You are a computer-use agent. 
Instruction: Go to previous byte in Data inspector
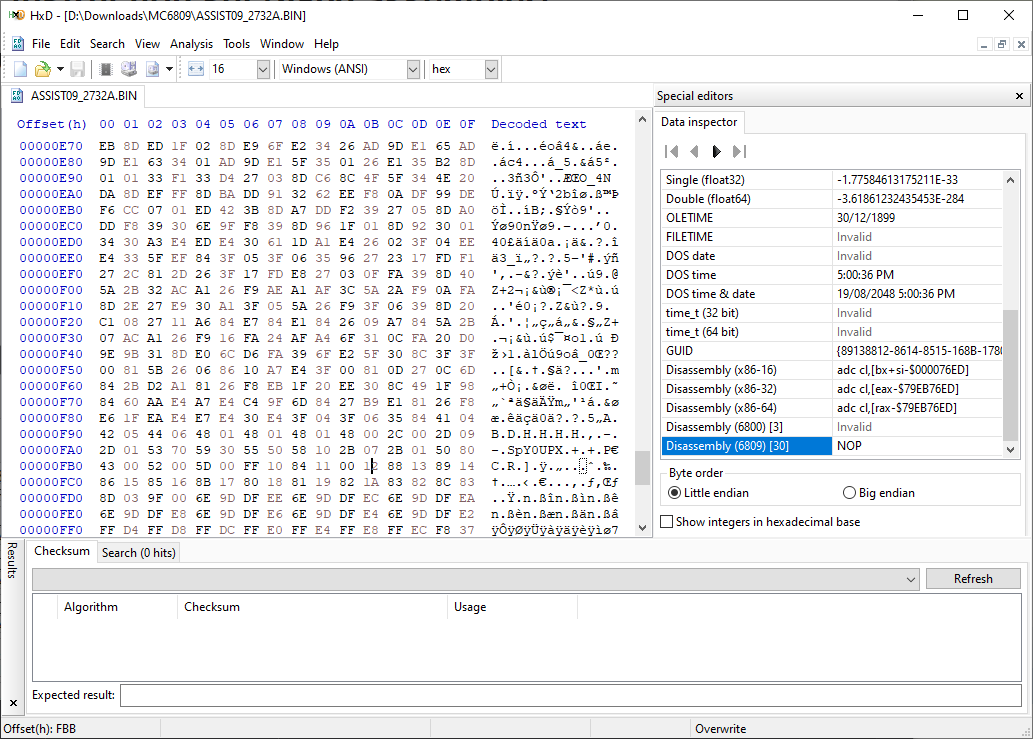click(694, 151)
